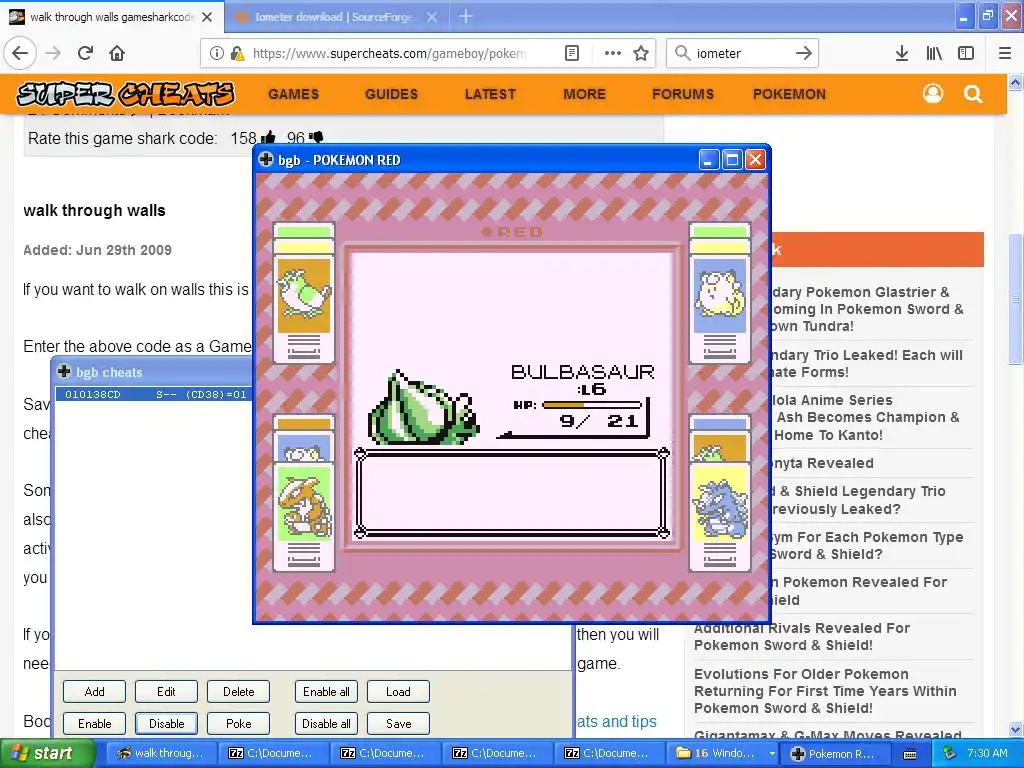The image size is (1024, 768).
Task: Submit the iometer search with arrow
Action: (804, 54)
